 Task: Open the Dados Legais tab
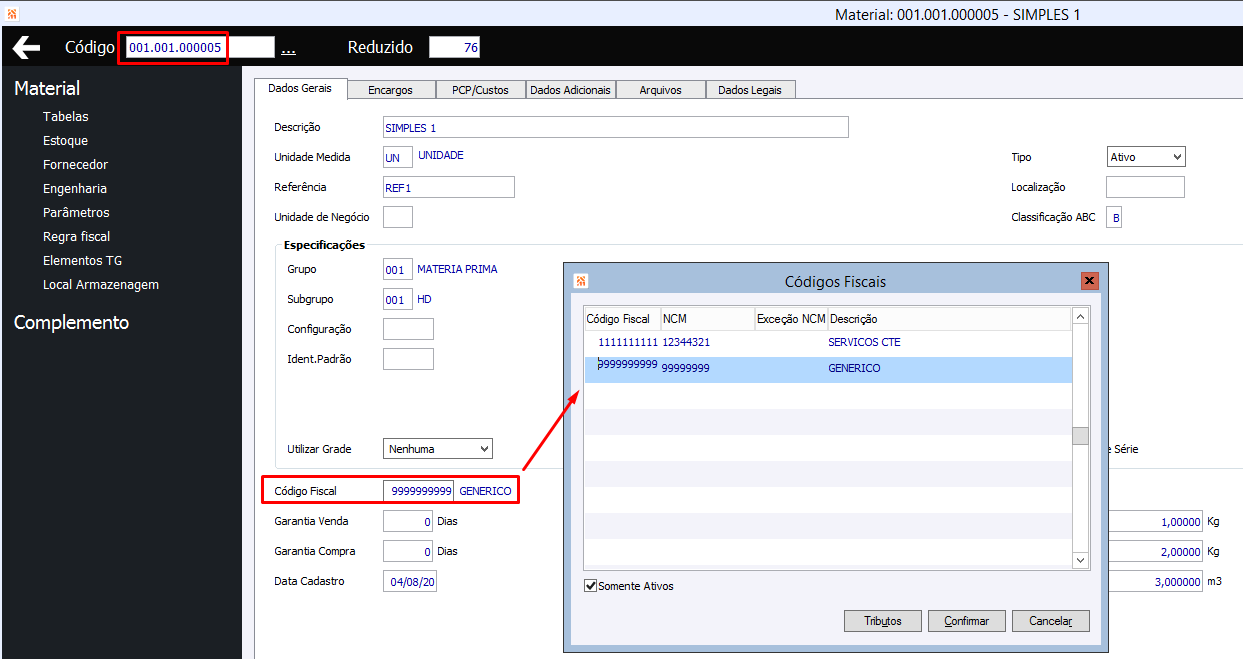click(x=751, y=90)
